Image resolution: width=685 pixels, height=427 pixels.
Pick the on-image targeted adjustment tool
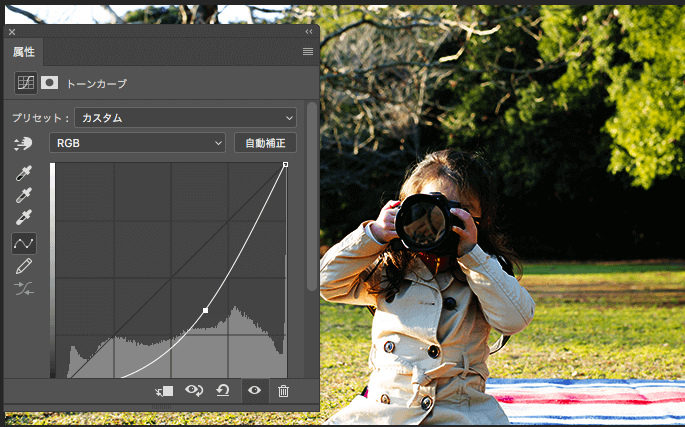pyautogui.click(x=24, y=143)
